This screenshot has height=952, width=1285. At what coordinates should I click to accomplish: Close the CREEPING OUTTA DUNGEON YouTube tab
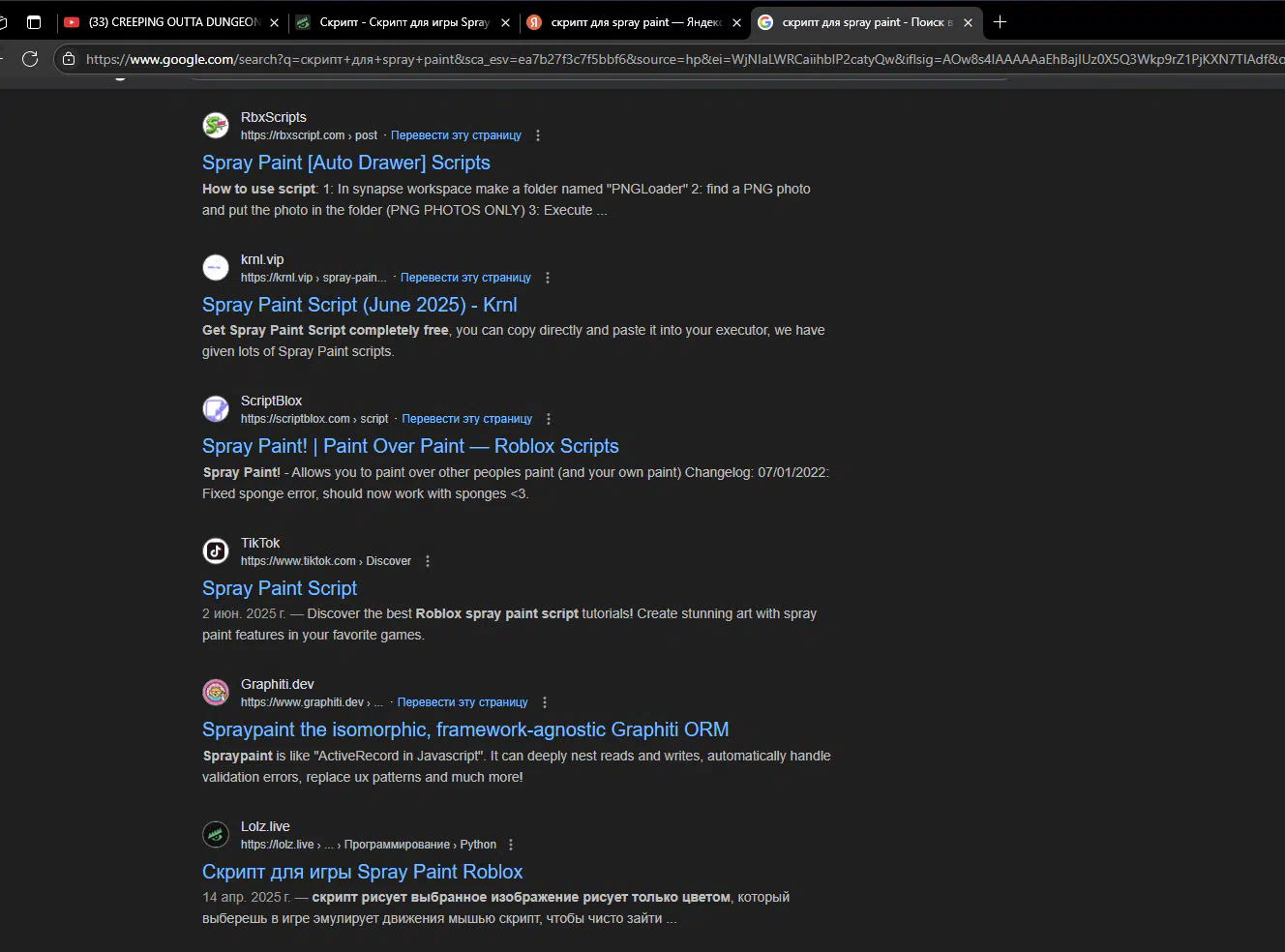tap(274, 22)
